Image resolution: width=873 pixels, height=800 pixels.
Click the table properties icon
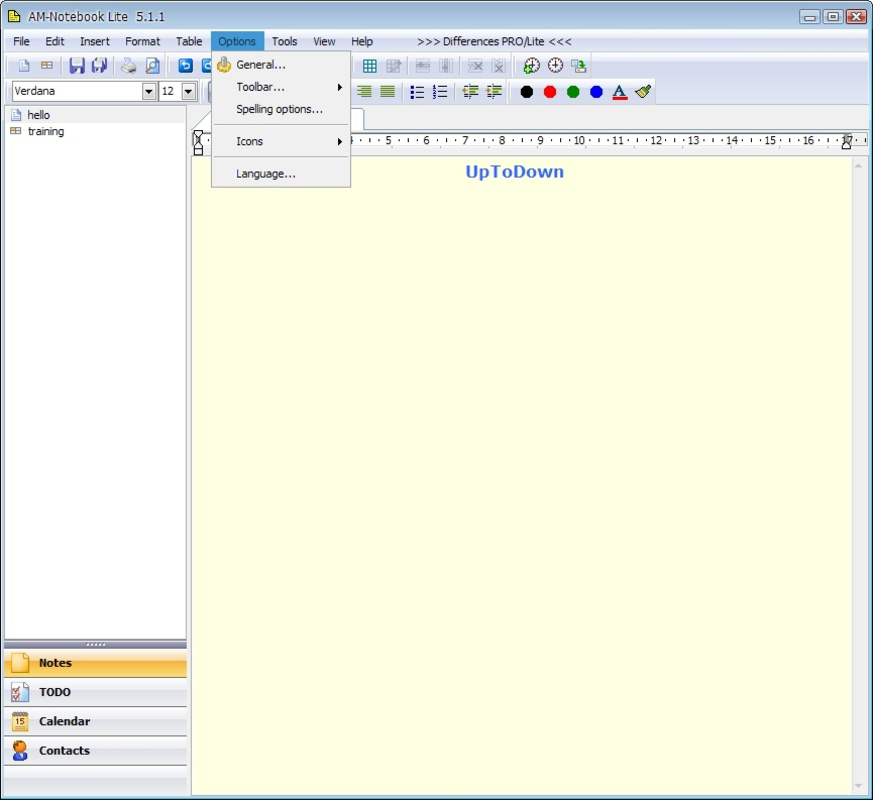393,66
